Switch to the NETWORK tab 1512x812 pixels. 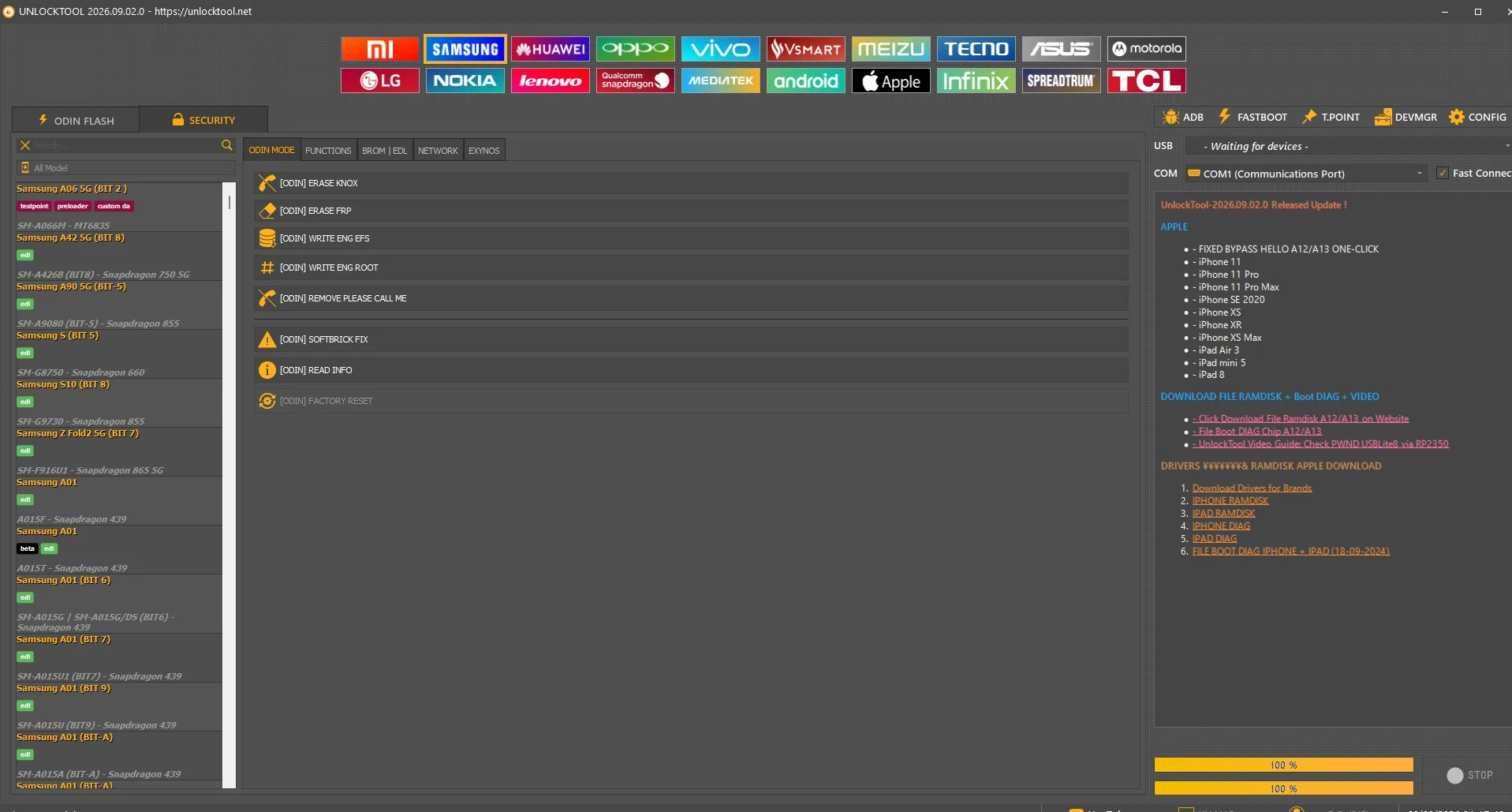[438, 151]
